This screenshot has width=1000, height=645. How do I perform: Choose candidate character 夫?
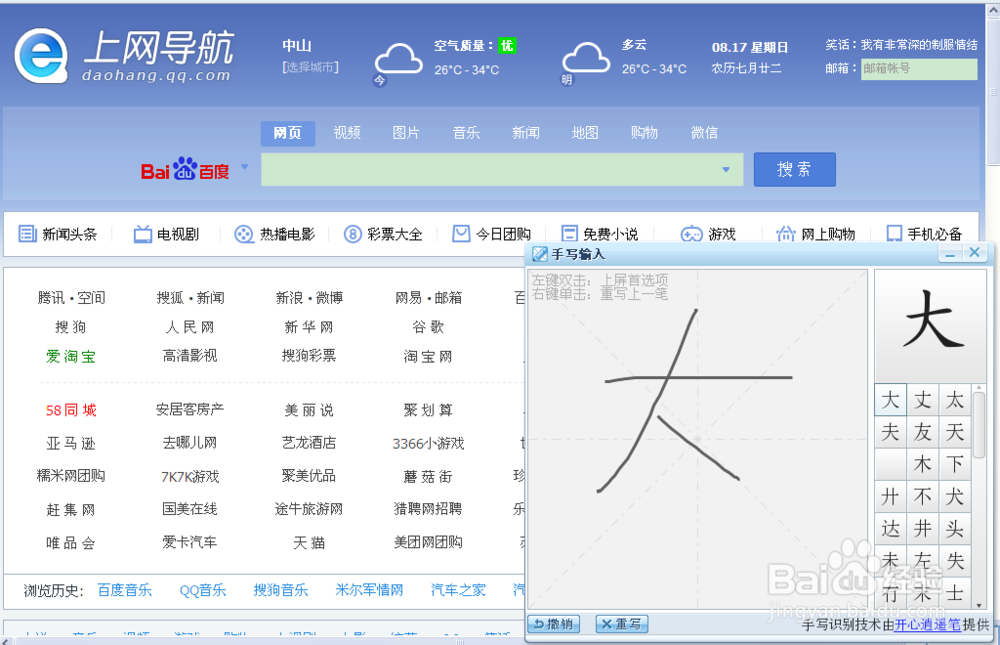pyautogui.click(x=890, y=433)
